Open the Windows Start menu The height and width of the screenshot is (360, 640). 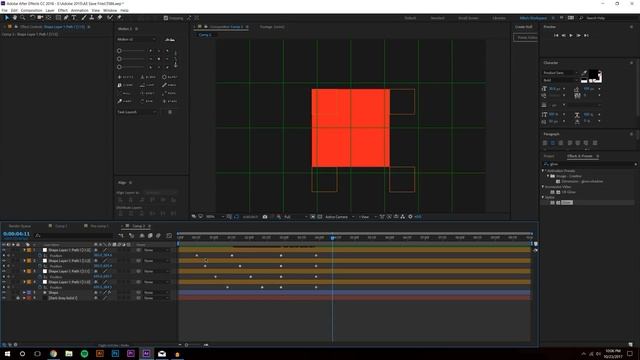pos(7,353)
